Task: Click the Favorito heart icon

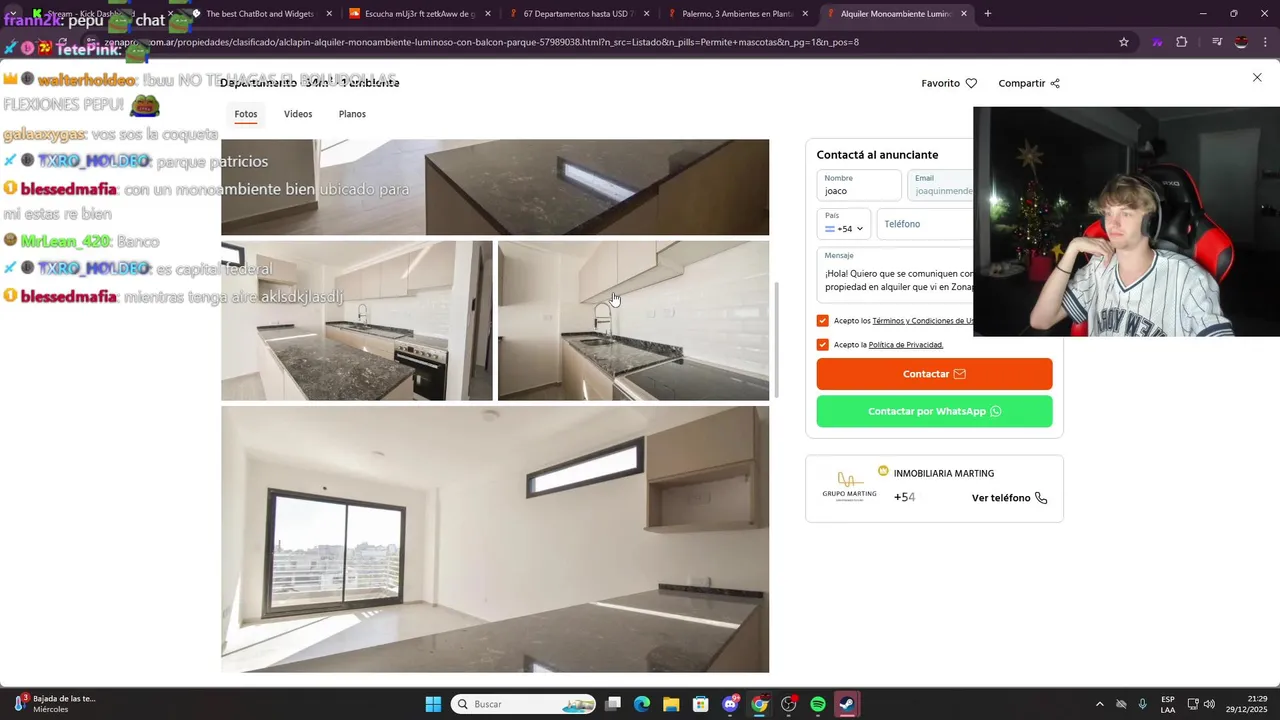Action: pyautogui.click(x=971, y=83)
